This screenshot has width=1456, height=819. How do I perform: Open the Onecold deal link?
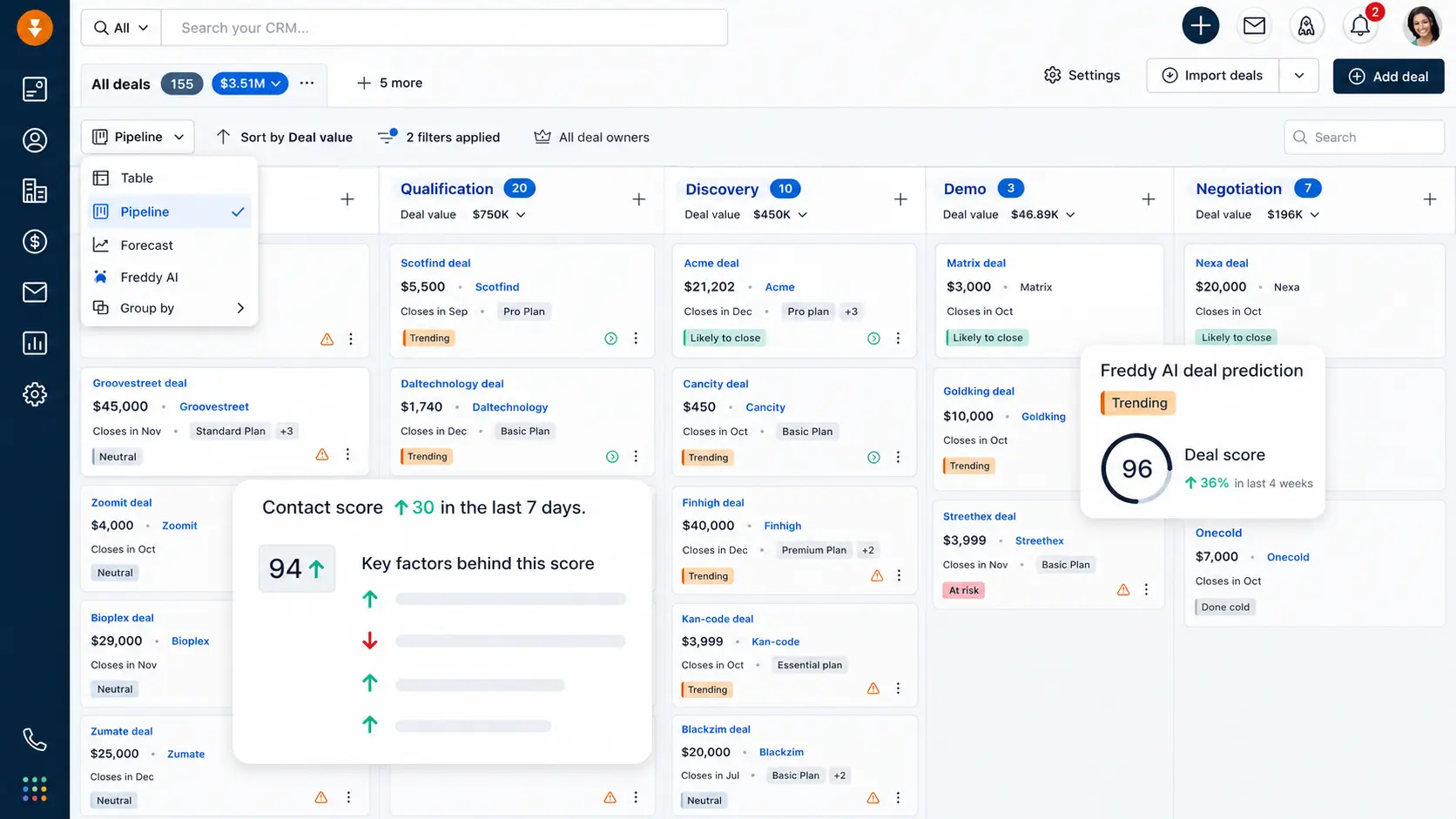pyautogui.click(x=1218, y=533)
